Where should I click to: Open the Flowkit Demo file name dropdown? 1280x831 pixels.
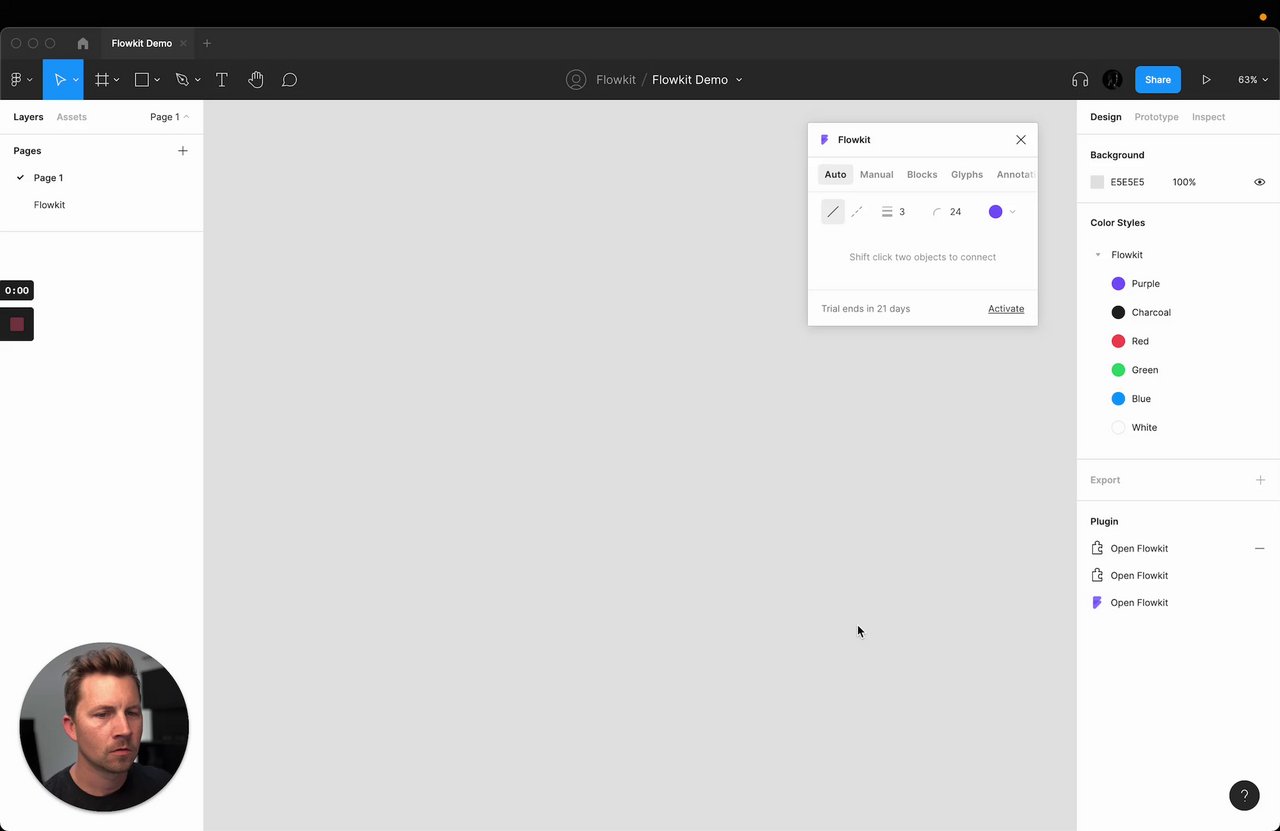click(739, 80)
